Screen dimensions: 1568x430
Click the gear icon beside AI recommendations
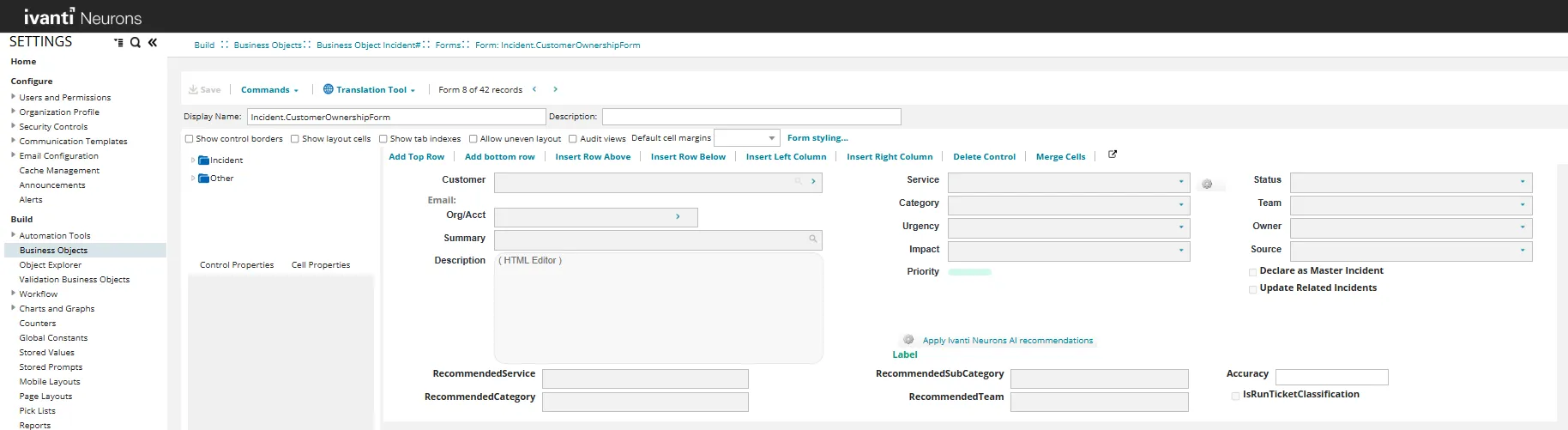pyautogui.click(x=908, y=340)
